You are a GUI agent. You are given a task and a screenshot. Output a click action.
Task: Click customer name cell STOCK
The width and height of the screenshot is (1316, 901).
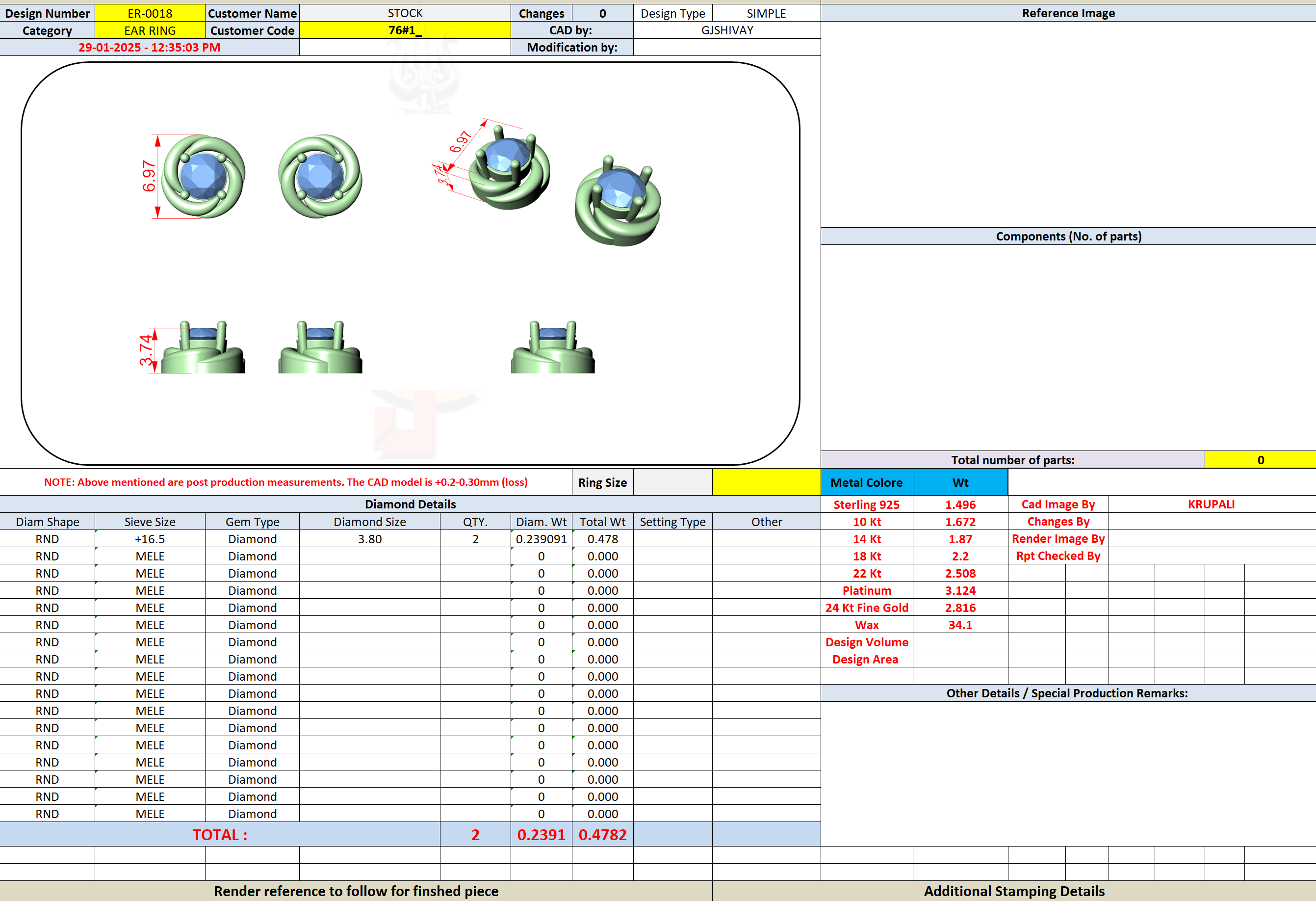click(405, 13)
